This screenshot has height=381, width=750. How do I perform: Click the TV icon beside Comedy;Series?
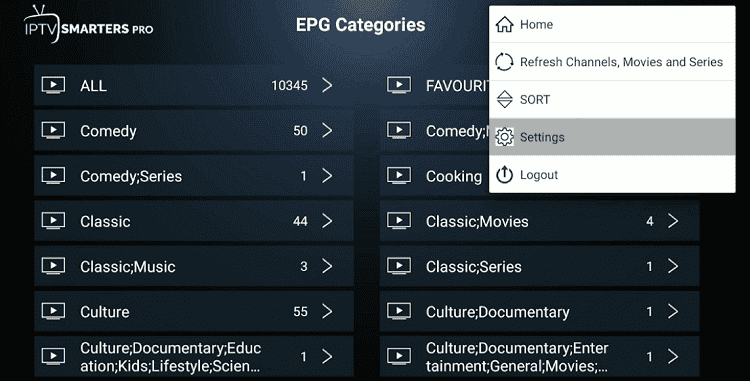tap(54, 176)
